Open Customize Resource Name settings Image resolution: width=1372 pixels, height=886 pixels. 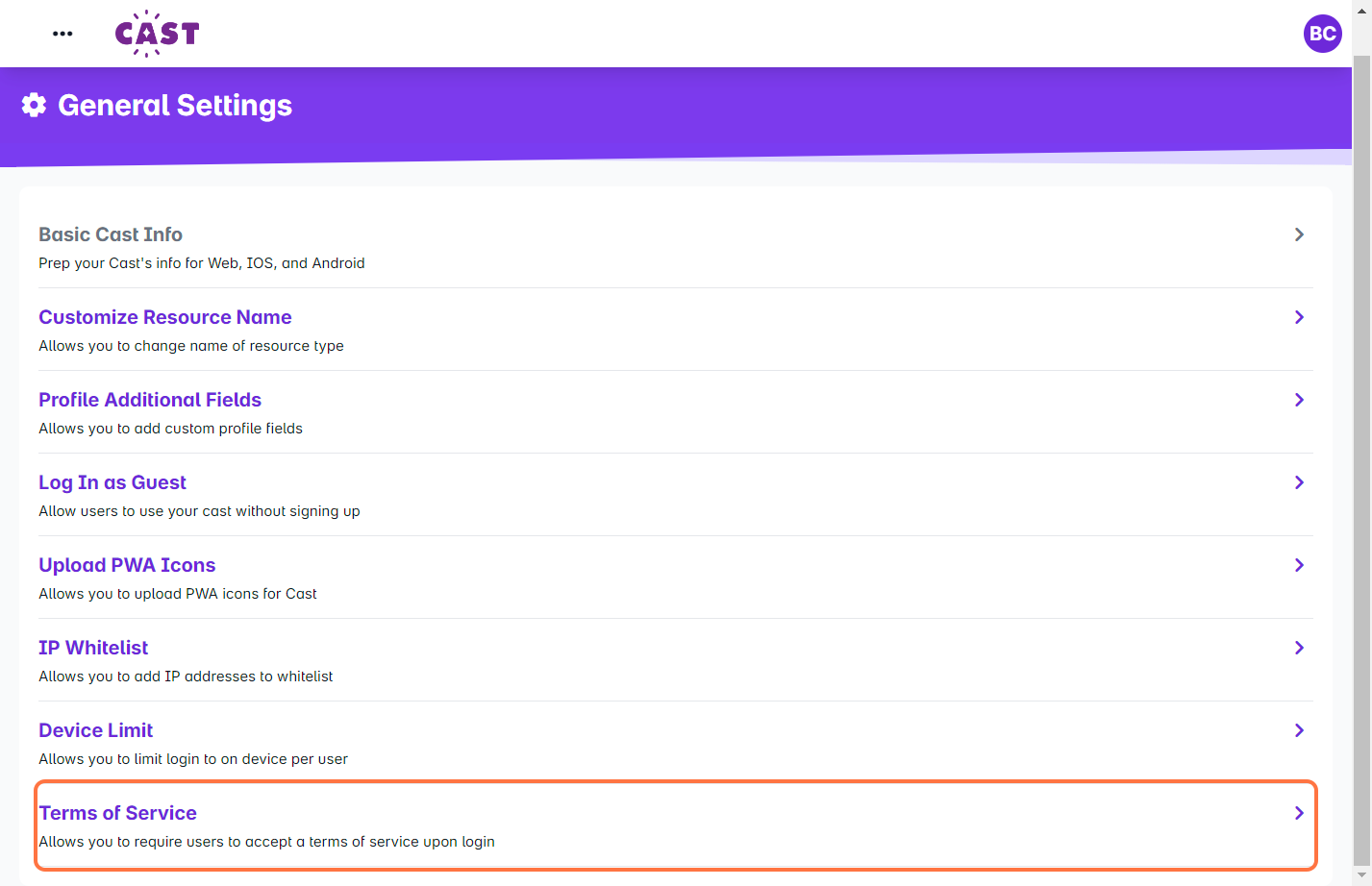coord(165,317)
